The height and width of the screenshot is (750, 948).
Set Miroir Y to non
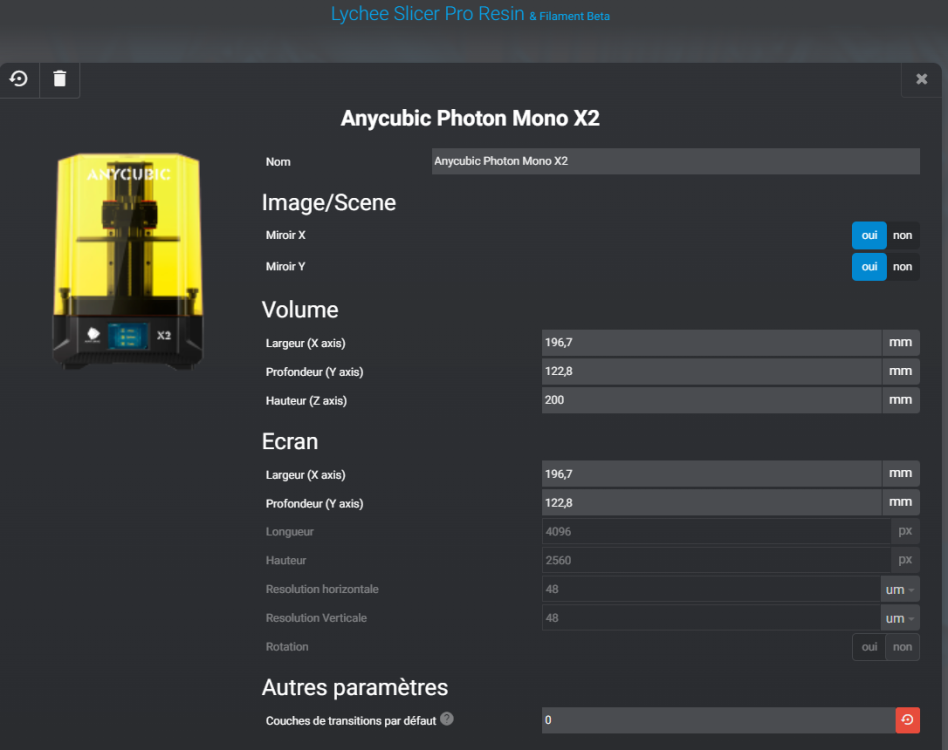coord(903,267)
